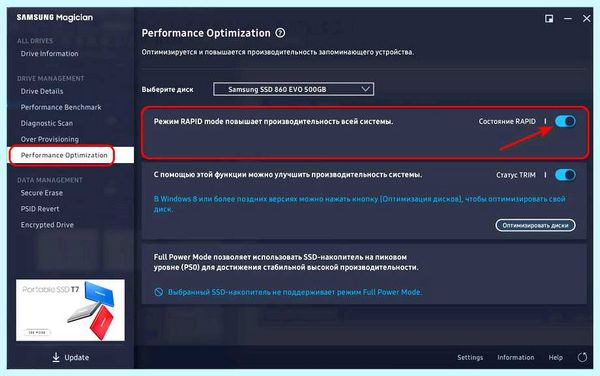Click the Full Power Mode not supported message
The height and width of the screenshot is (376, 600).
coord(295,292)
